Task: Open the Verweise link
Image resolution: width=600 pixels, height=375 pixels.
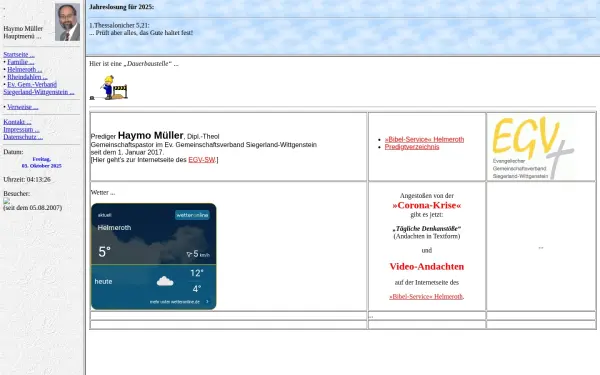Action: click(23, 107)
